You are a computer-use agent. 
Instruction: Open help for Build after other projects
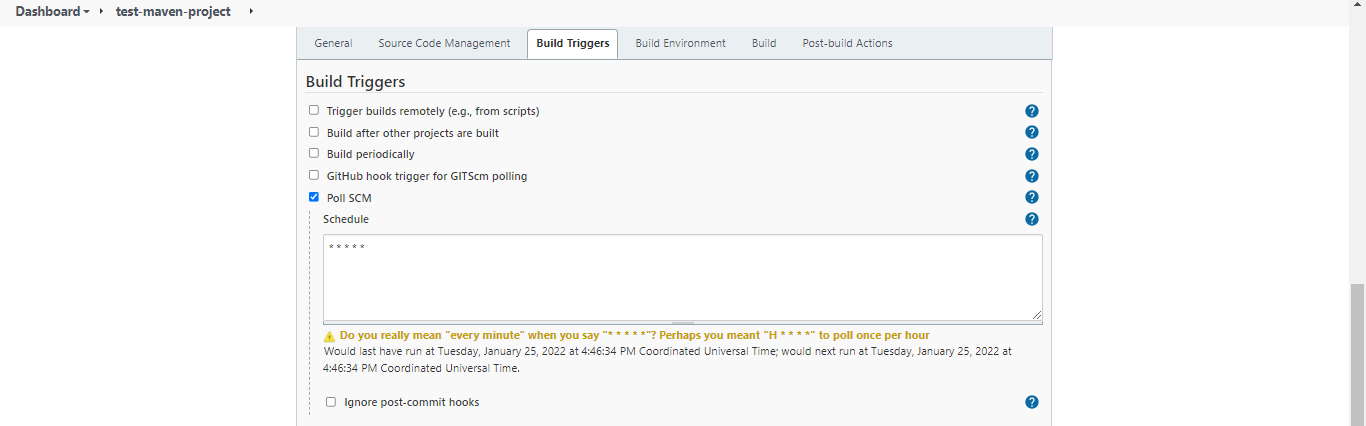point(1032,132)
